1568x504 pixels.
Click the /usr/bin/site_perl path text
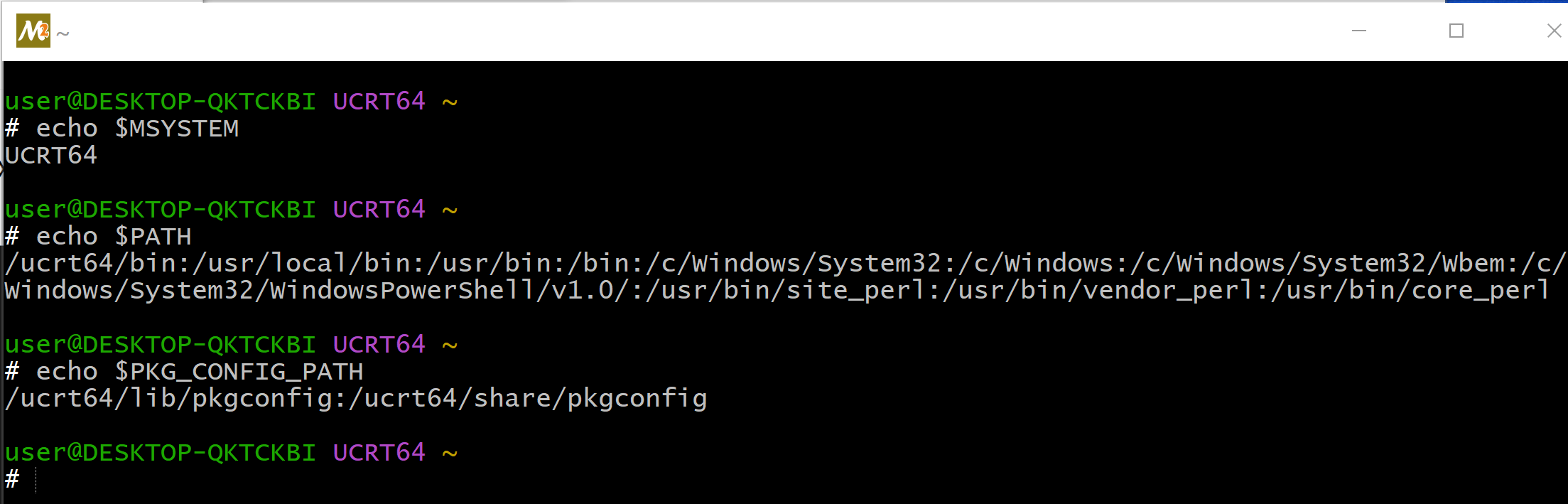coord(784,291)
